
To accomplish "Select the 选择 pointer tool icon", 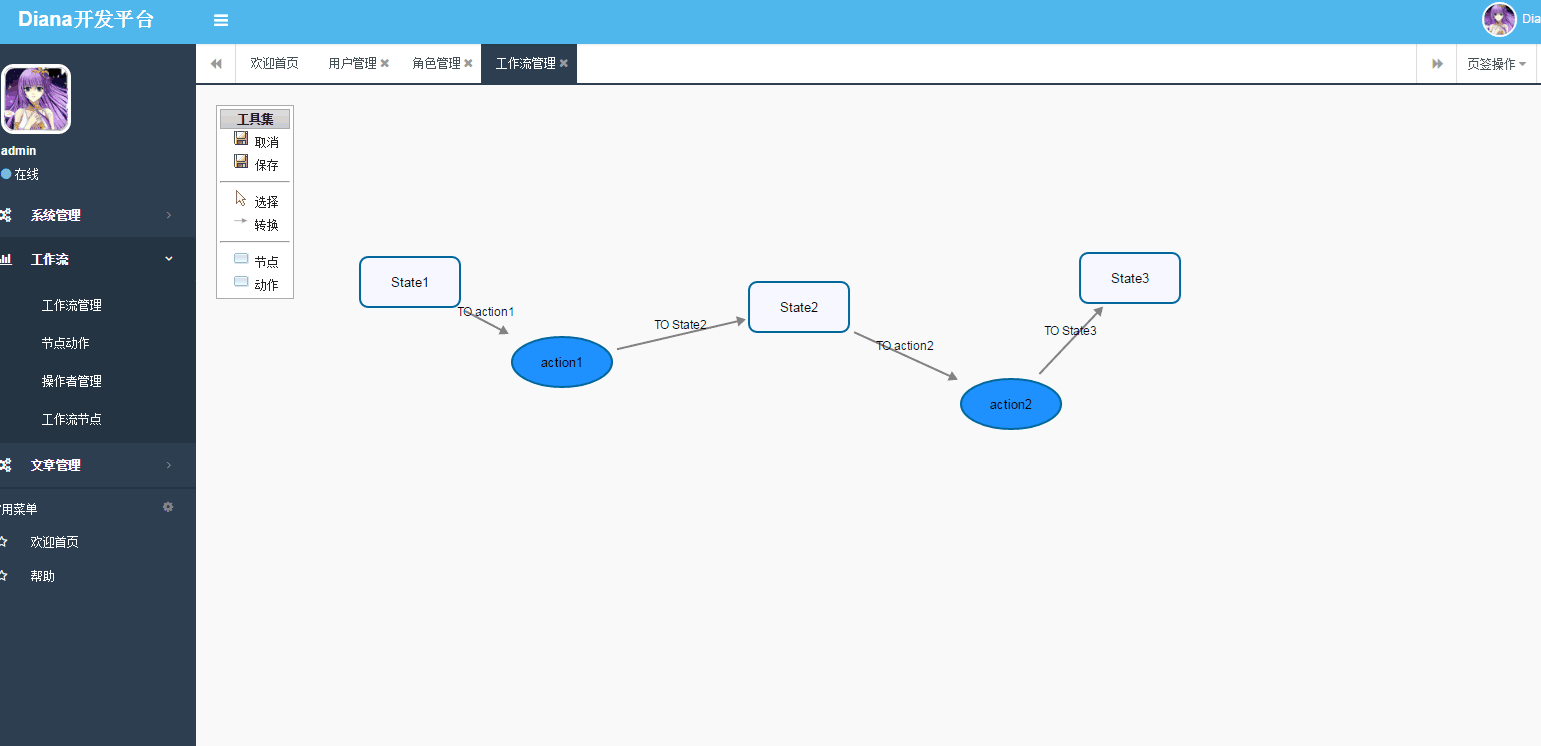I will coord(241,198).
